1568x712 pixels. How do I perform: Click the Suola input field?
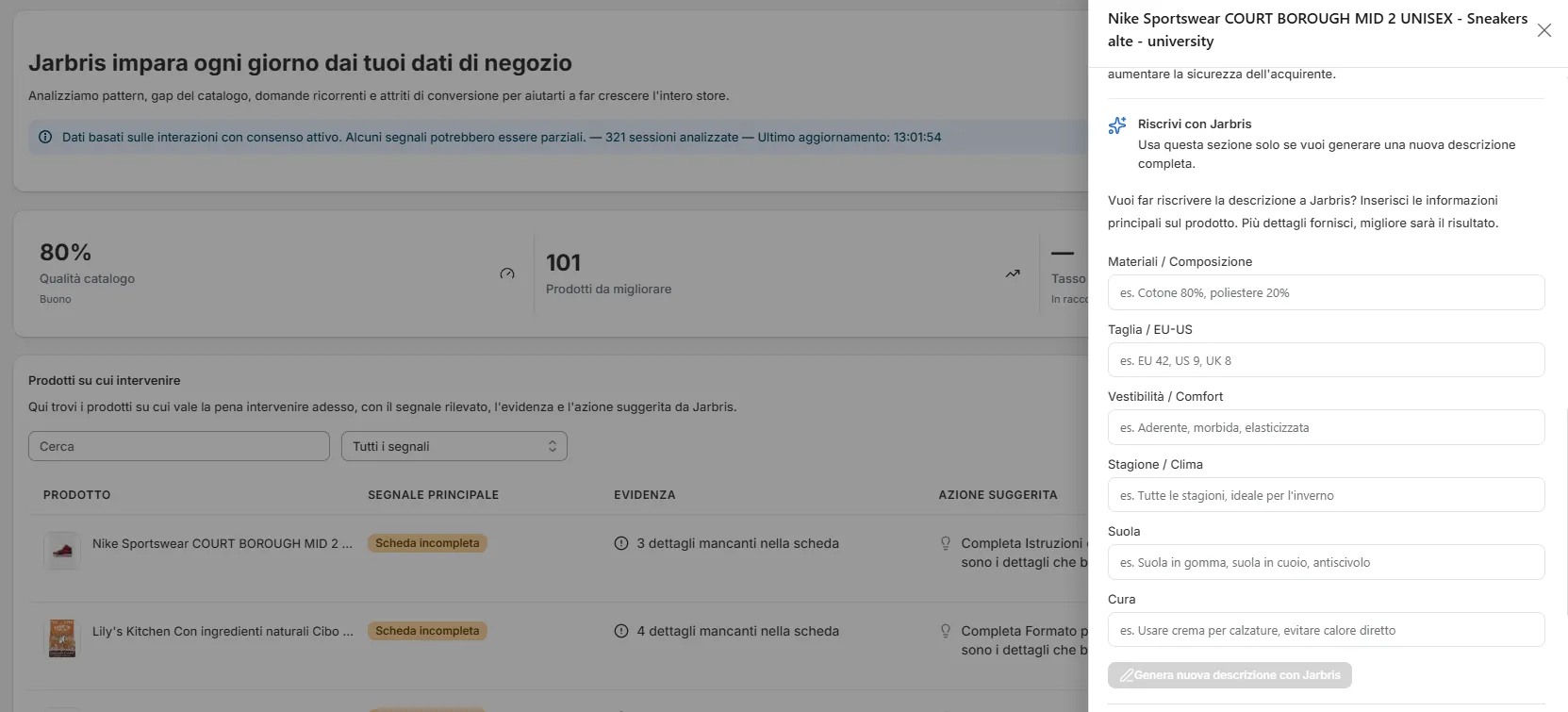point(1326,562)
